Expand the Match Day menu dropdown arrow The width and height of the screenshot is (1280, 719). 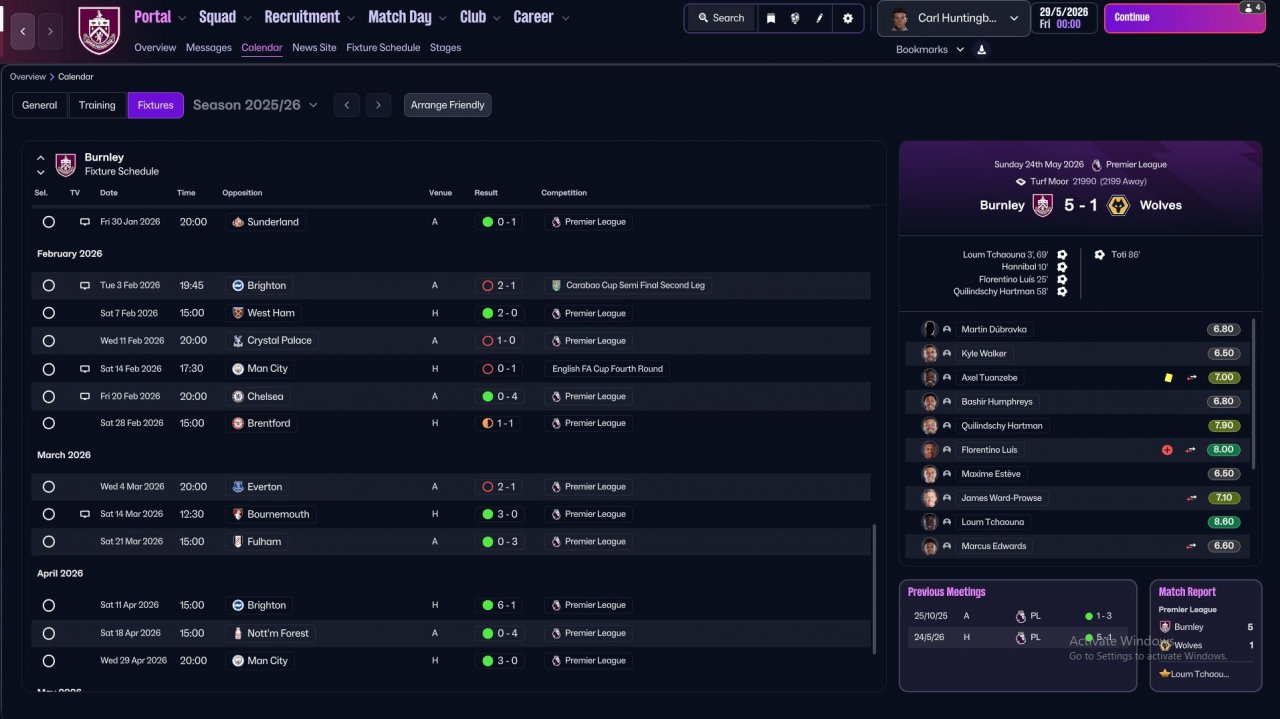tap(442, 18)
